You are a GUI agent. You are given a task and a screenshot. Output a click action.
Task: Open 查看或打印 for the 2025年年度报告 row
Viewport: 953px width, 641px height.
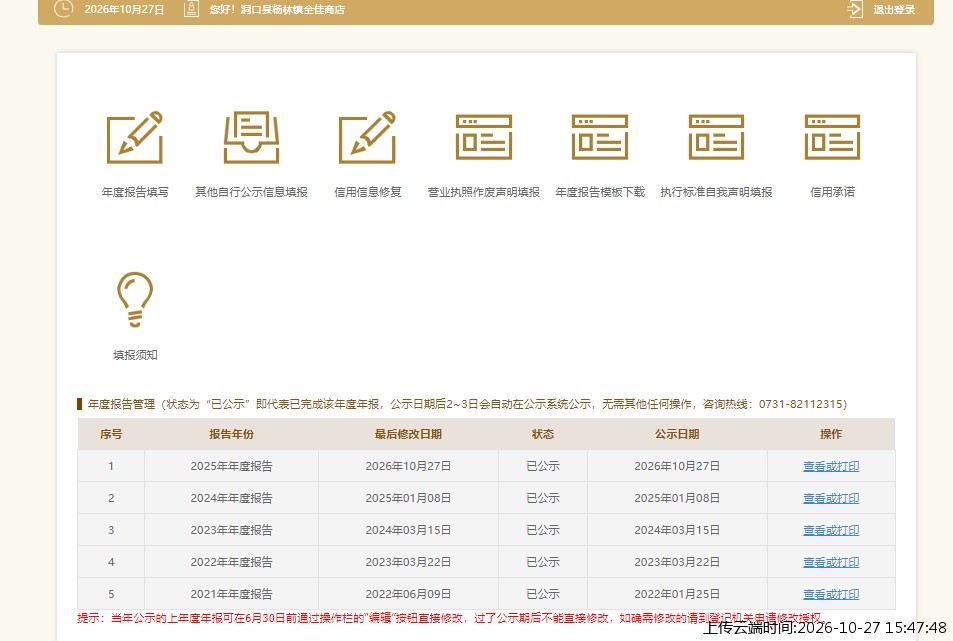[x=831, y=466]
